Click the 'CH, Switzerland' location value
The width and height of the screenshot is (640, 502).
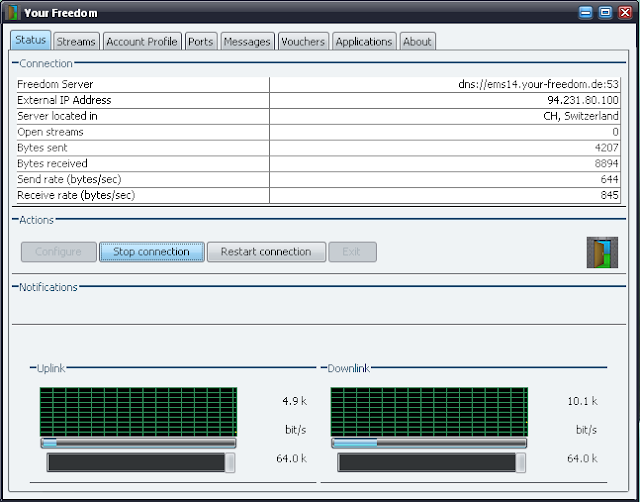click(x=581, y=116)
